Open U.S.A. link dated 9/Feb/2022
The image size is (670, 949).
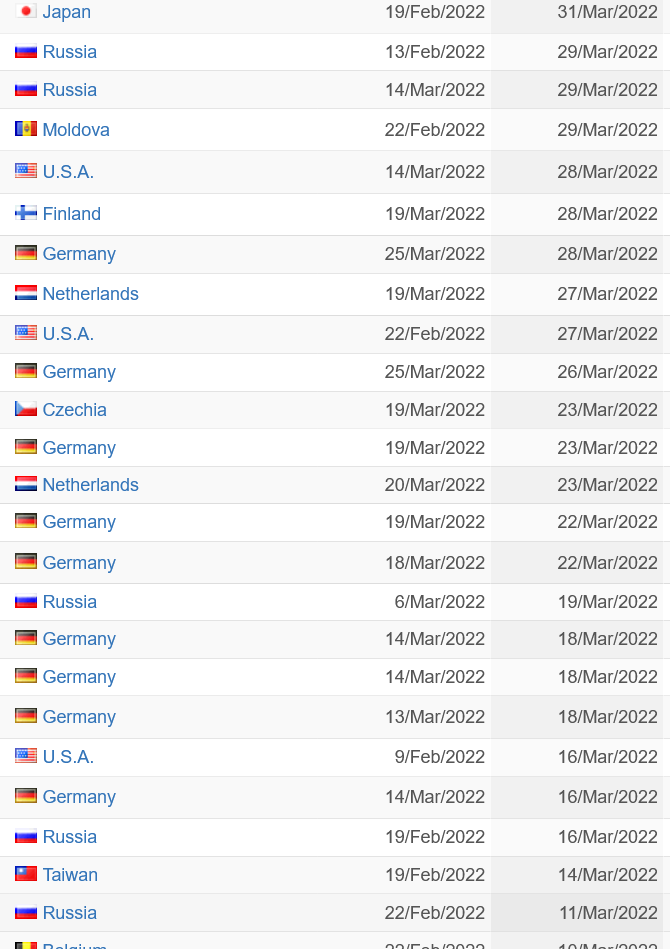click(68, 757)
